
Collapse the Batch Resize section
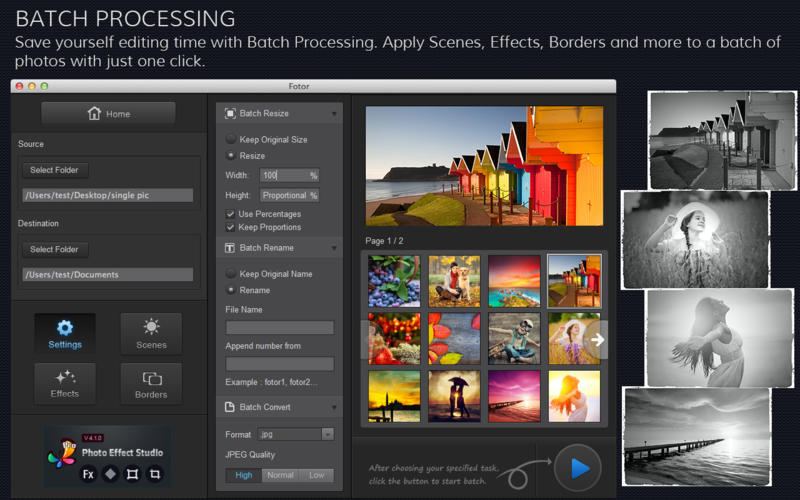click(x=334, y=114)
